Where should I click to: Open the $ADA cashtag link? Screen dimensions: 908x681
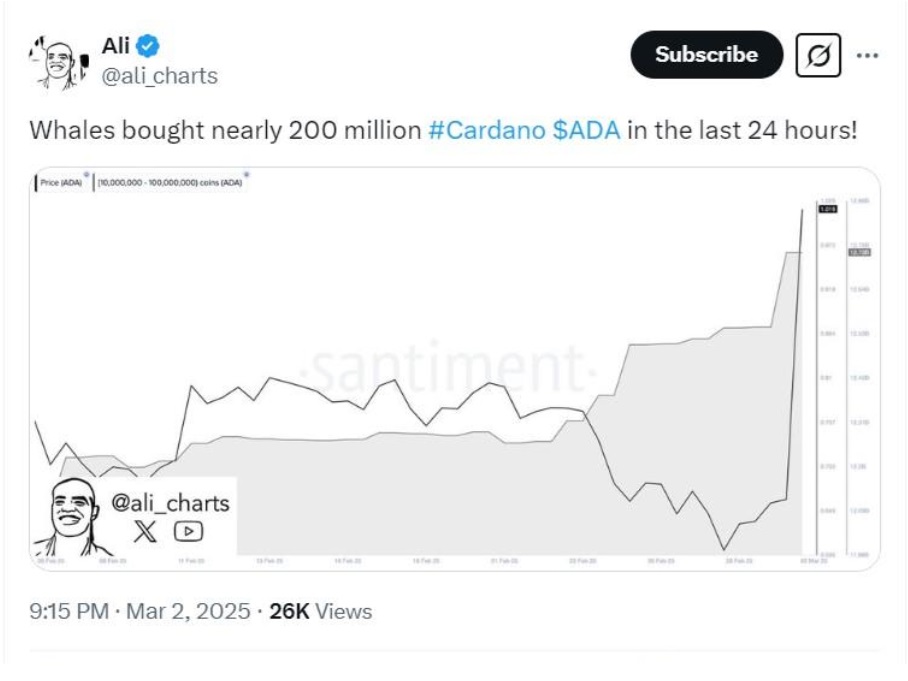tap(586, 130)
